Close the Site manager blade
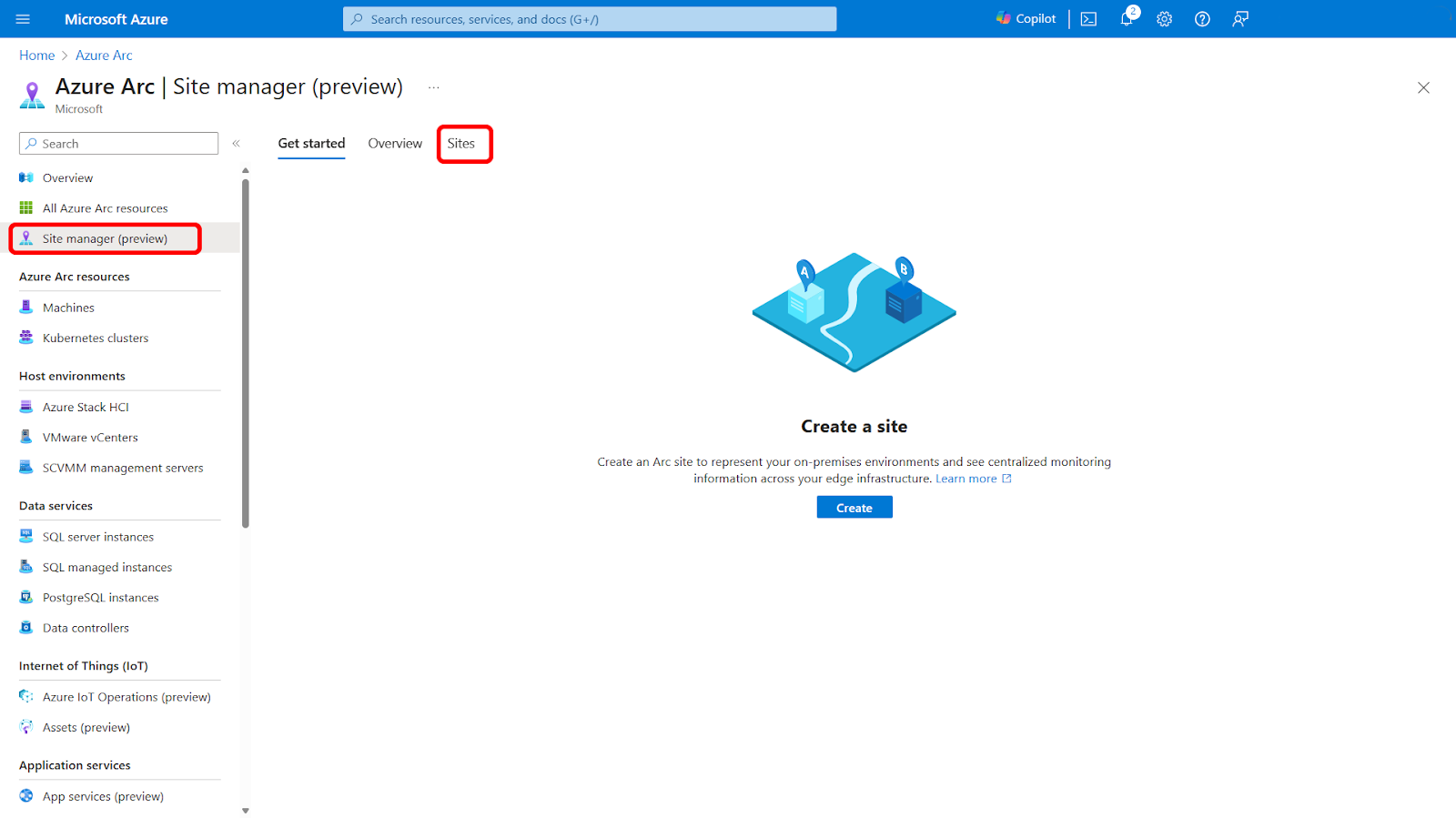The image size is (1456, 818). click(1423, 88)
